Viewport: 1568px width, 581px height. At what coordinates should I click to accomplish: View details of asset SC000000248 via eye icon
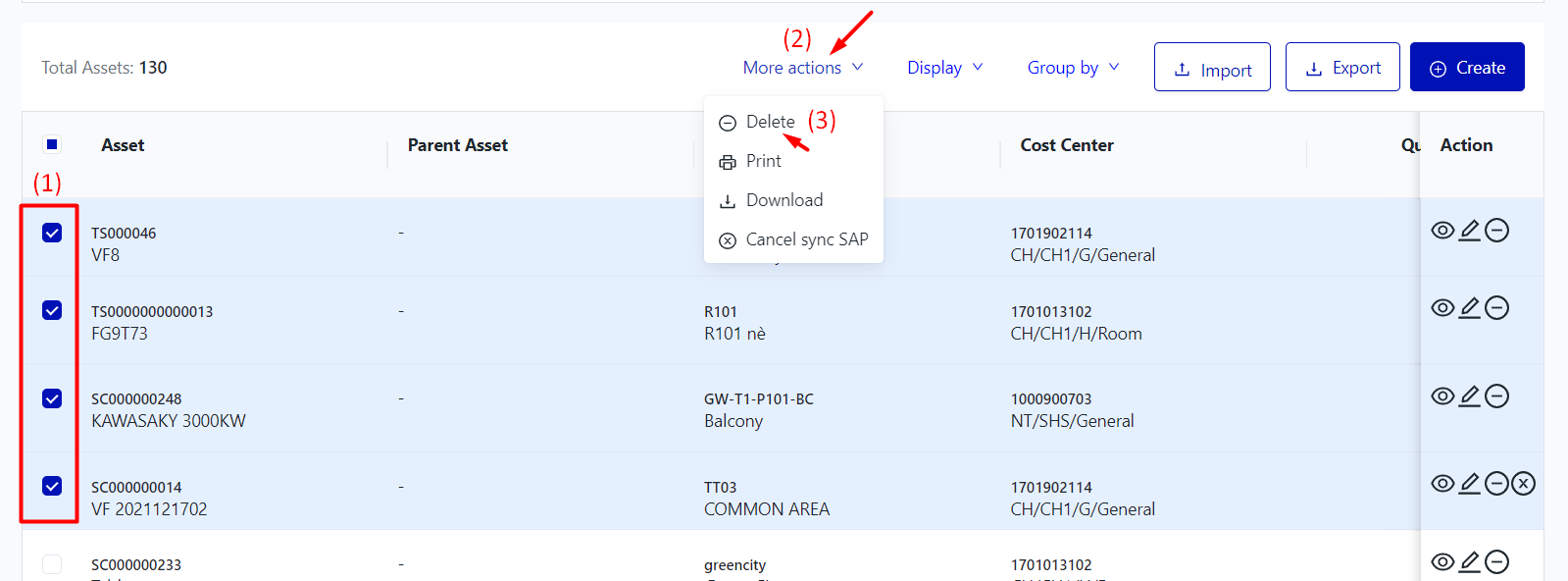point(1442,396)
